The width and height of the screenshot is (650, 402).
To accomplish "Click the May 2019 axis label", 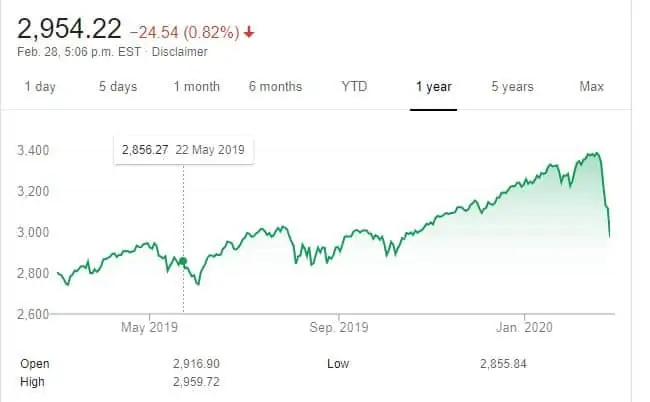I will pos(148,328).
